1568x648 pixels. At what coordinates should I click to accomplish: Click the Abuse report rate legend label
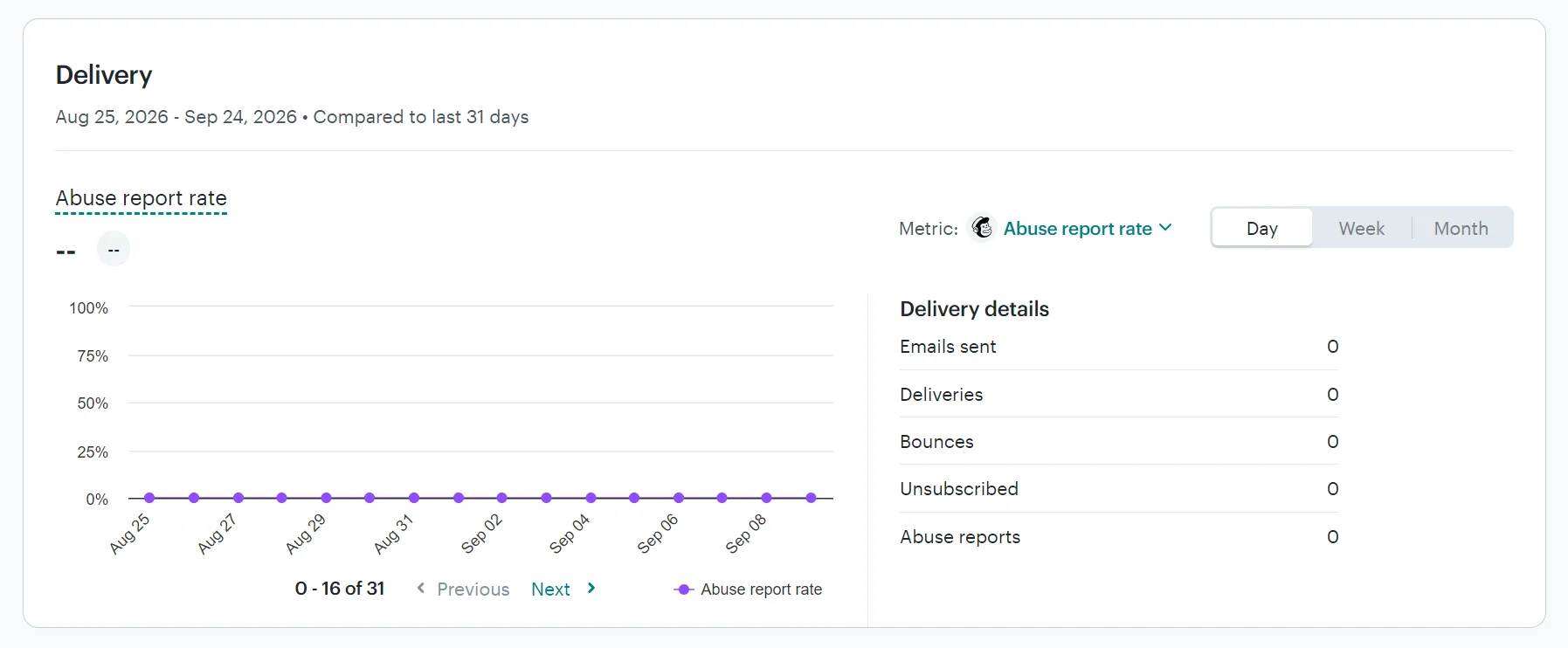click(761, 589)
